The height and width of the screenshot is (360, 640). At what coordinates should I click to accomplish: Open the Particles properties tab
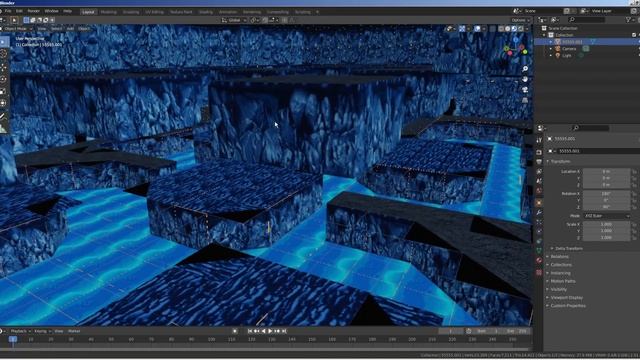(539, 222)
